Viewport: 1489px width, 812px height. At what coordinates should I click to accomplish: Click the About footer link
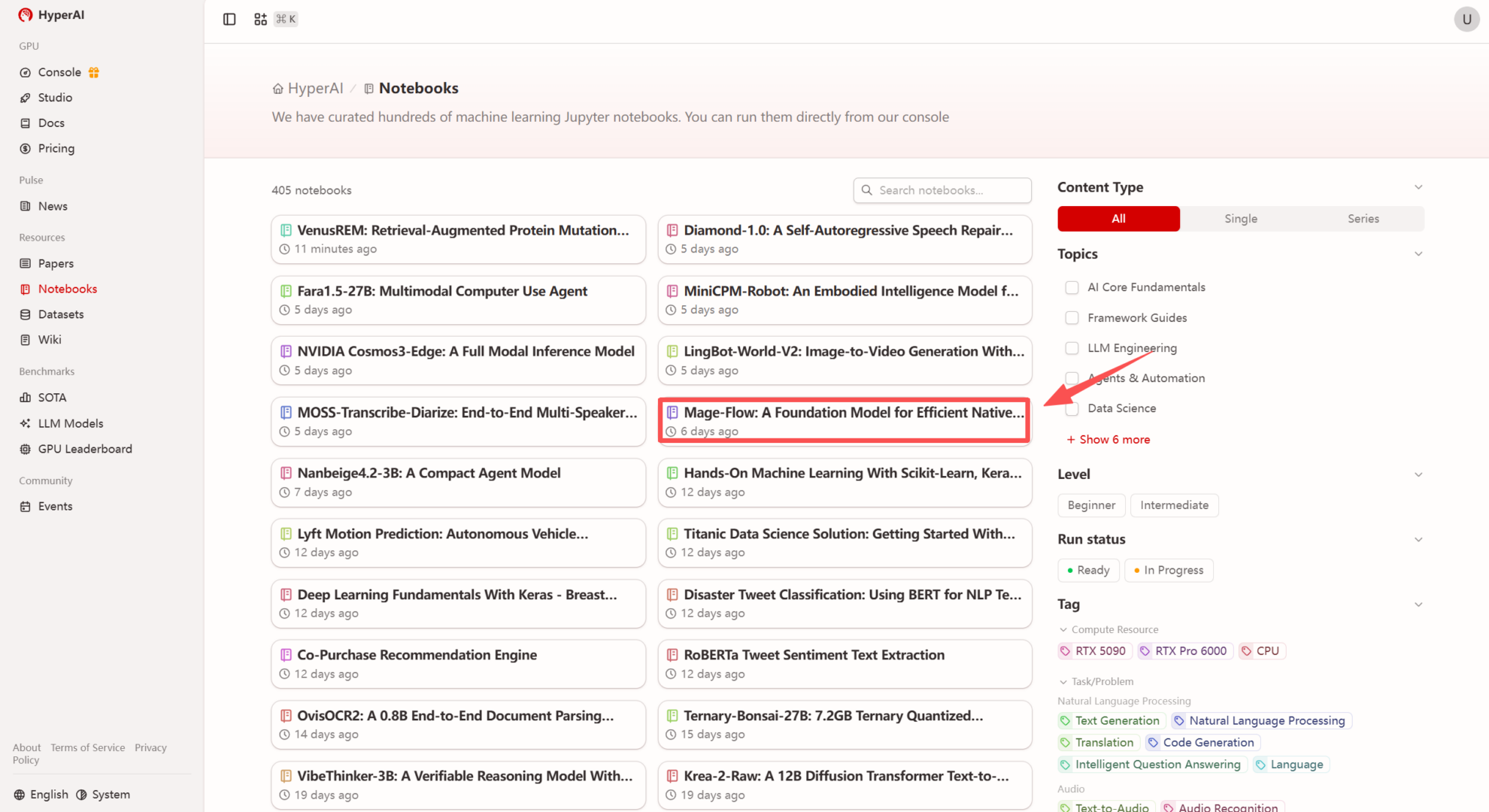tap(27, 747)
